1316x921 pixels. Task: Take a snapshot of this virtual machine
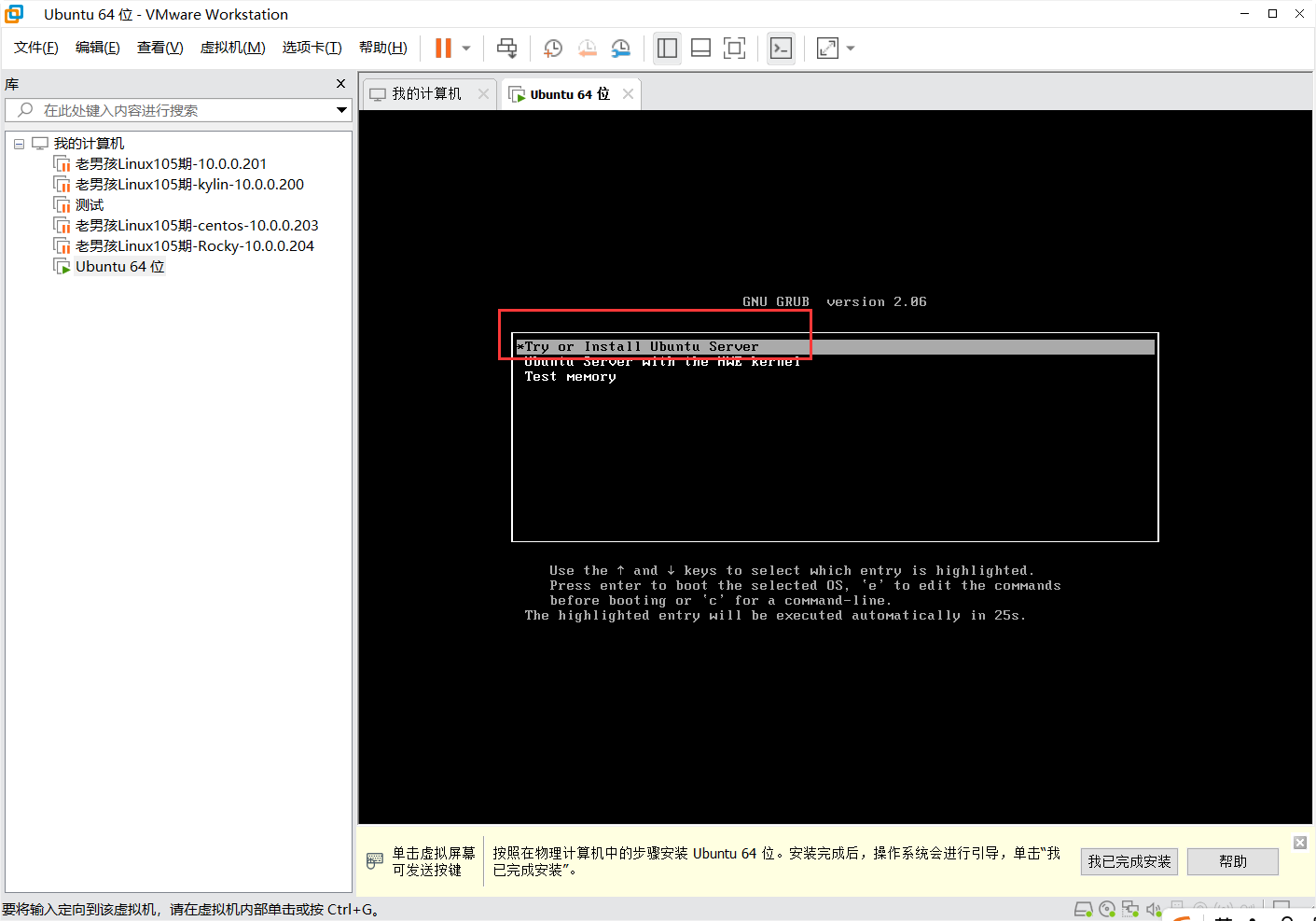pos(553,48)
